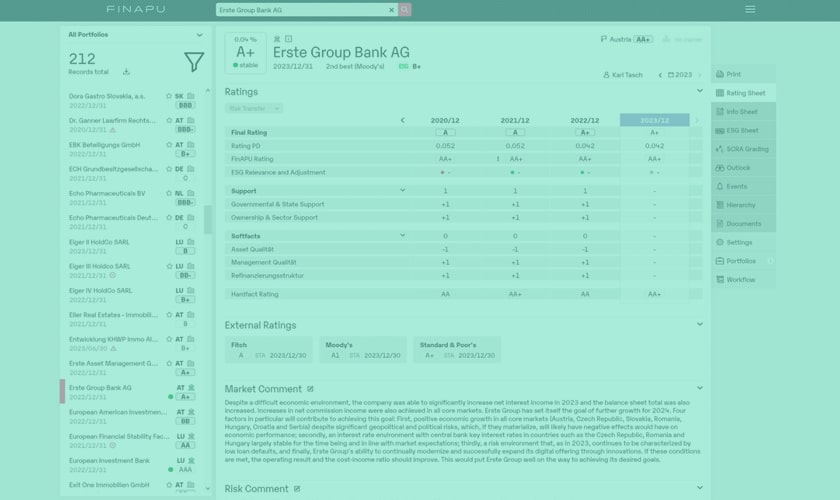Screen dimensions: 840x500
Task: Toggle star for Eller Real Estates row
Action: pos(169,315)
